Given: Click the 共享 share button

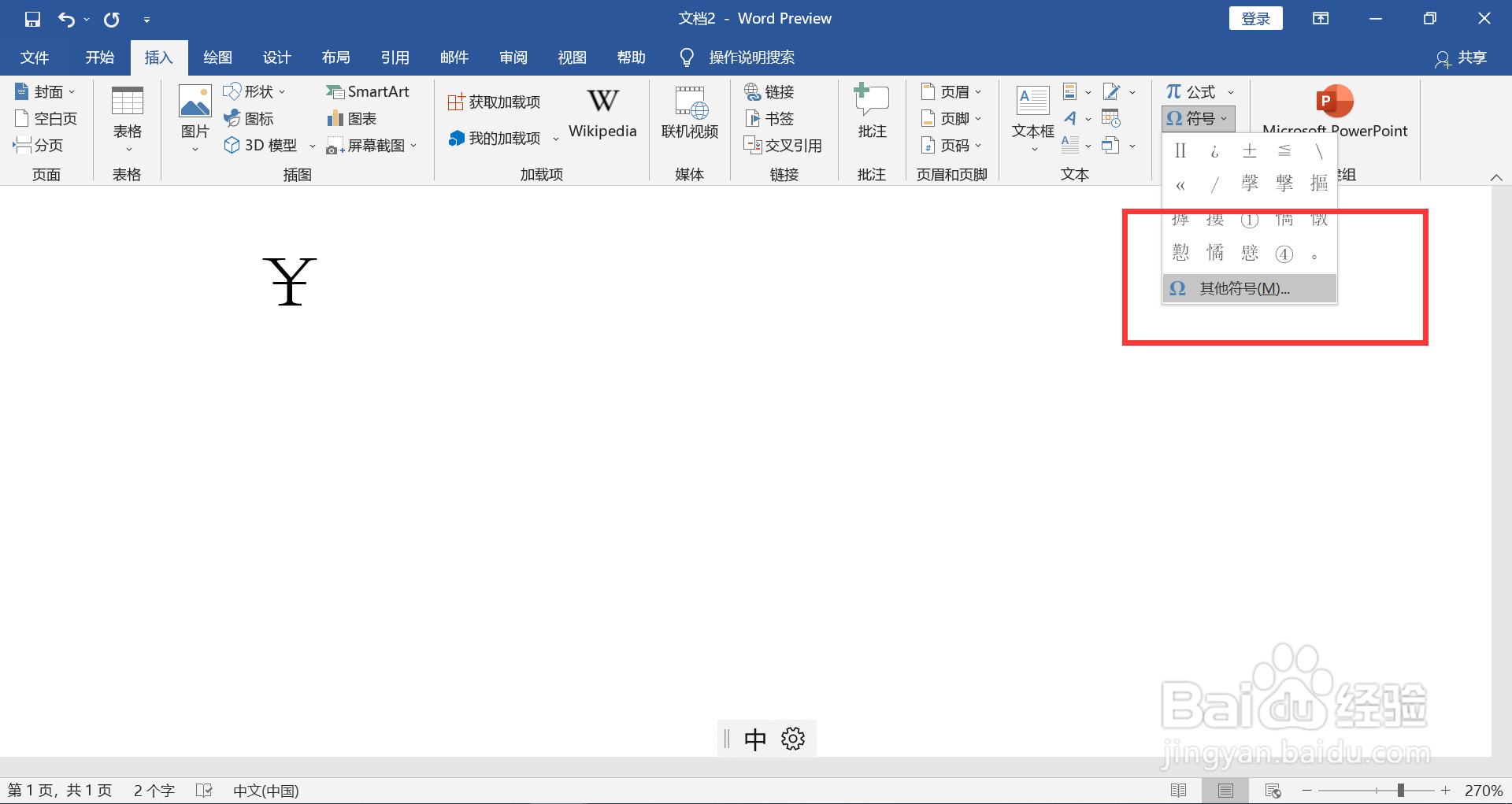Looking at the screenshot, I should click(x=1462, y=57).
